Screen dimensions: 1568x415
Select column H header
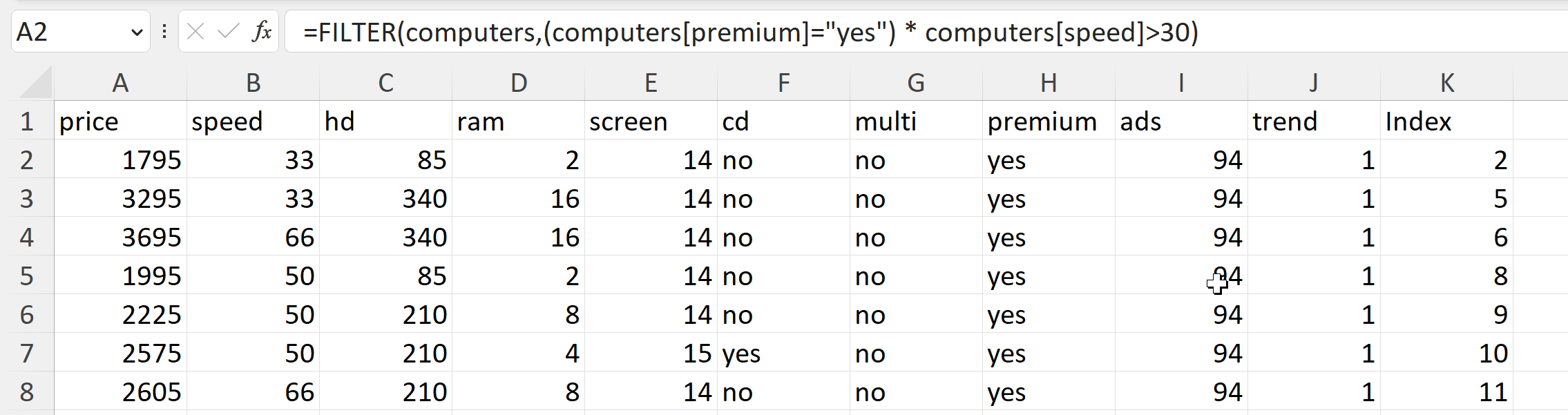tap(1049, 84)
